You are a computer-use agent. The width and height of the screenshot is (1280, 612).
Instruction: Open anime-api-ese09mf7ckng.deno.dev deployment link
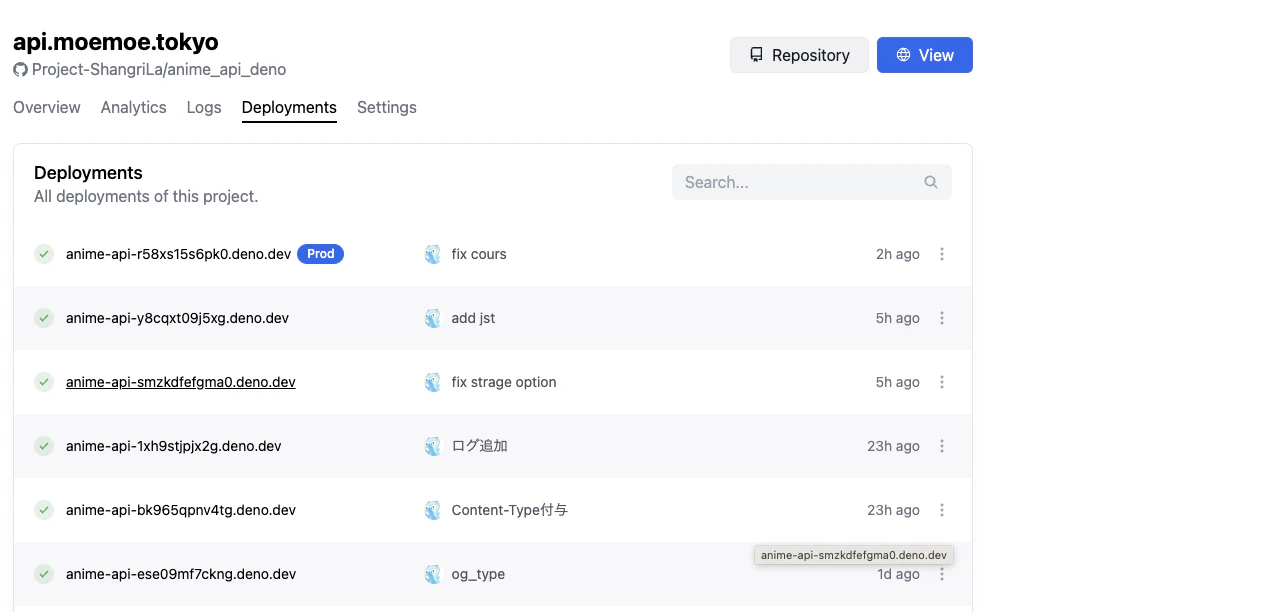pyautogui.click(x=181, y=574)
